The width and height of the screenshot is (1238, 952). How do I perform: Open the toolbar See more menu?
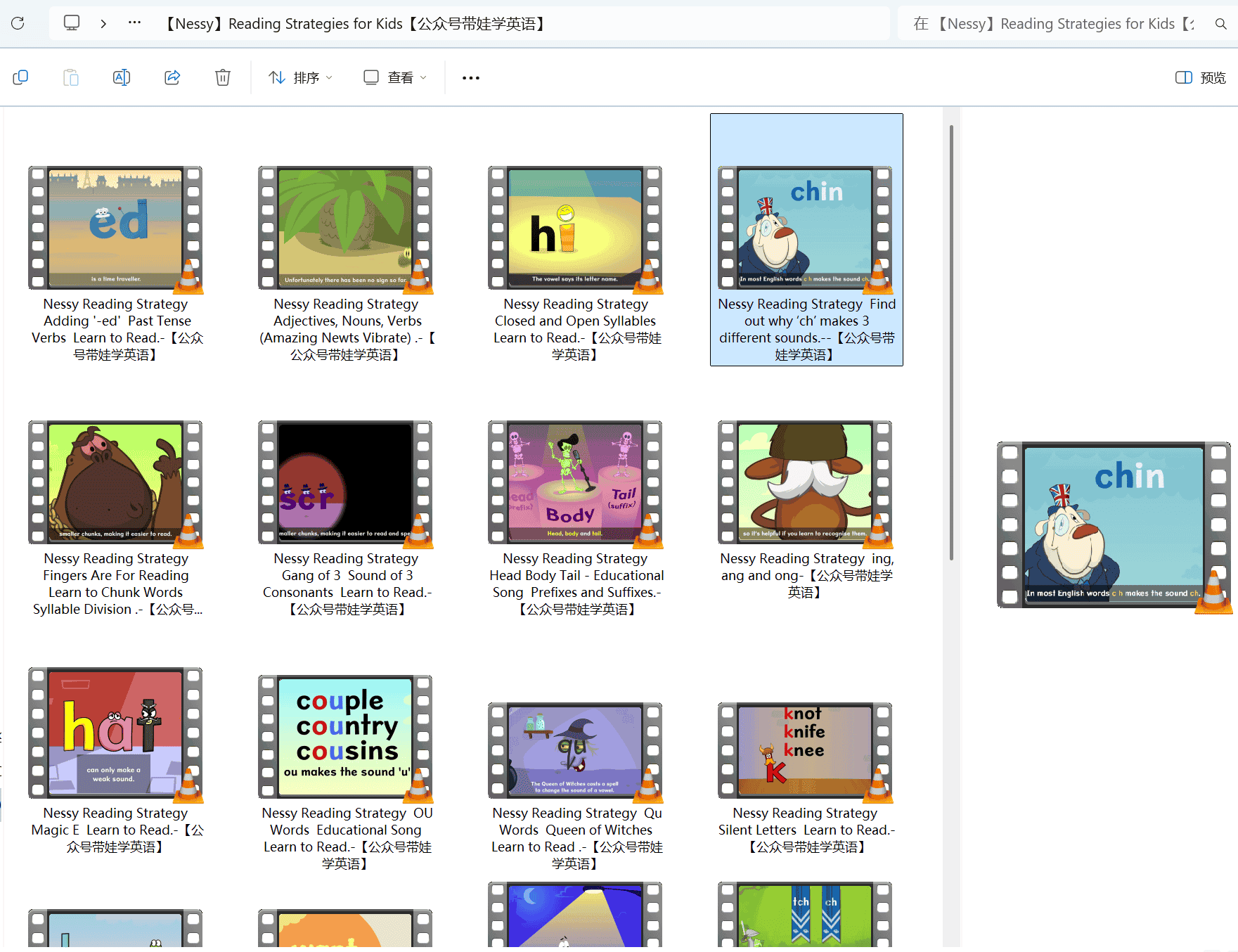coord(471,77)
